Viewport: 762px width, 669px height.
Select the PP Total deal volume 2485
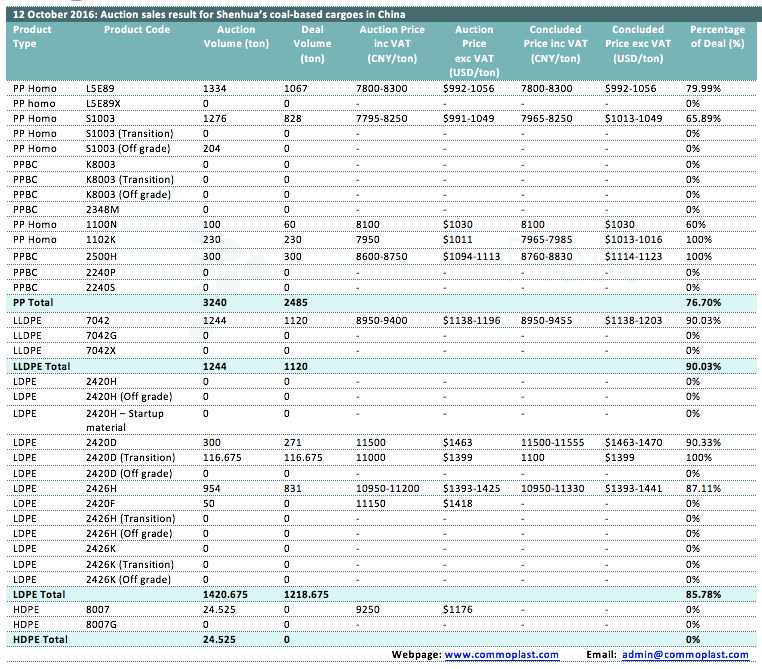pyautogui.click(x=295, y=303)
